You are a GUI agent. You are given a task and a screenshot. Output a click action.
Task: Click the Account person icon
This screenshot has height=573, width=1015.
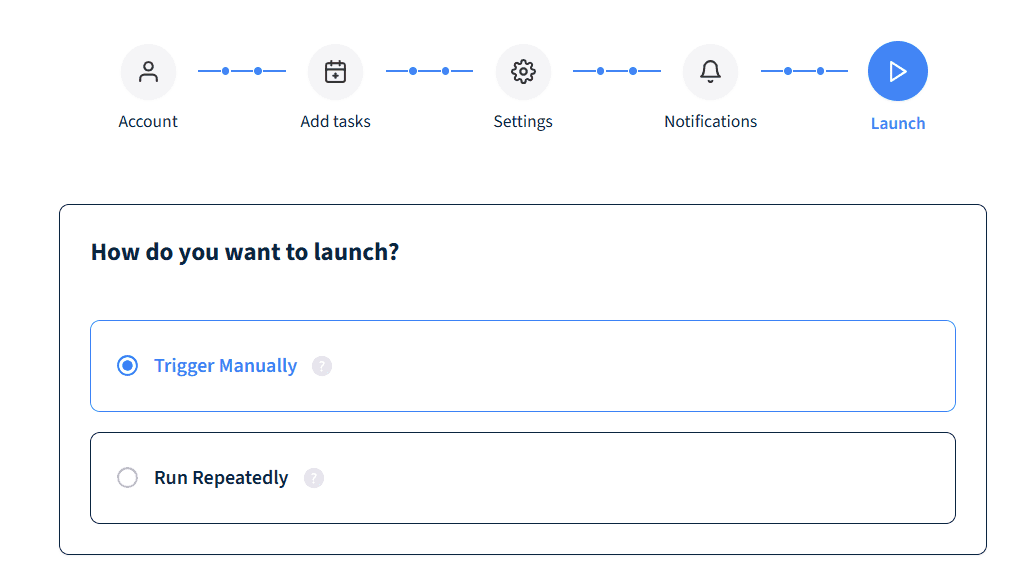148,72
